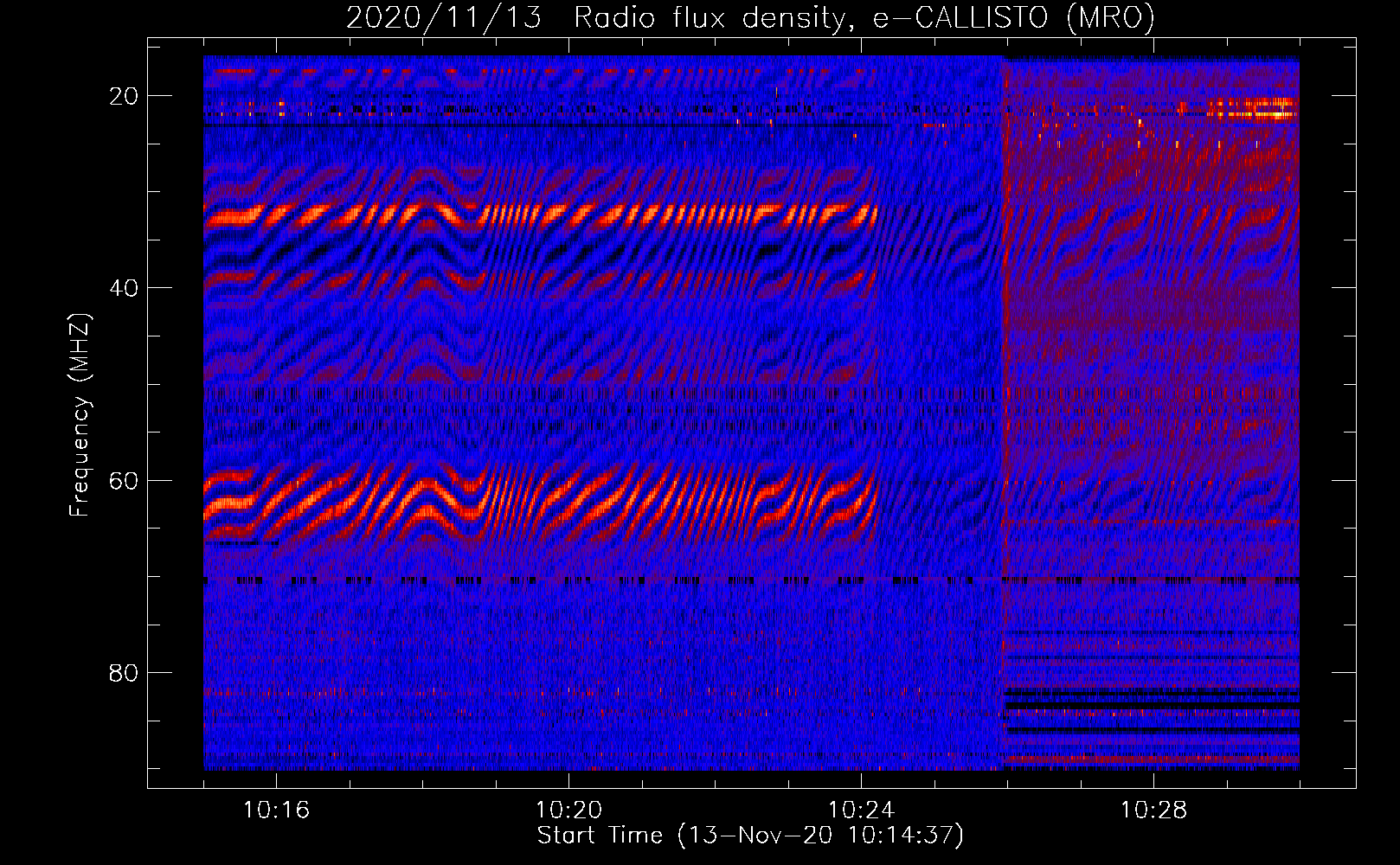
Task: Click the plot title "Radio flux density, e-CALLISTO (MRO)"
Action: pos(864,17)
